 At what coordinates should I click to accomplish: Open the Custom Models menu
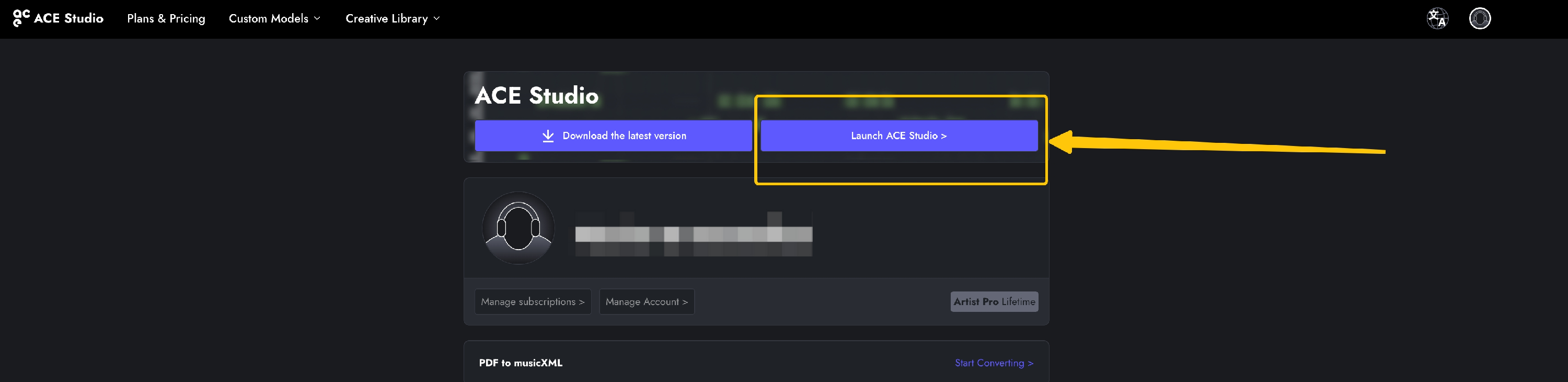[274, 18]
